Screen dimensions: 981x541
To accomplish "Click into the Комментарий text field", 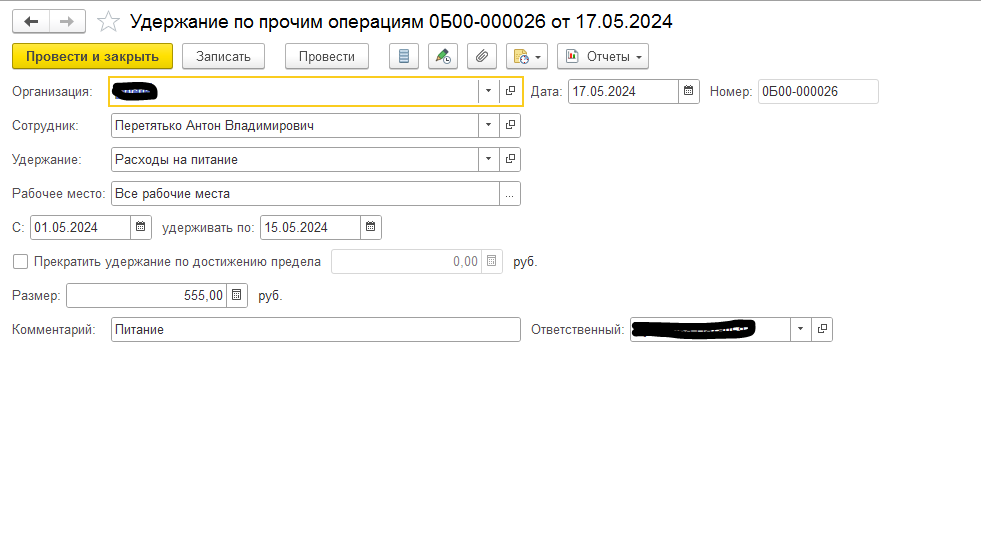I will [314, 329].
